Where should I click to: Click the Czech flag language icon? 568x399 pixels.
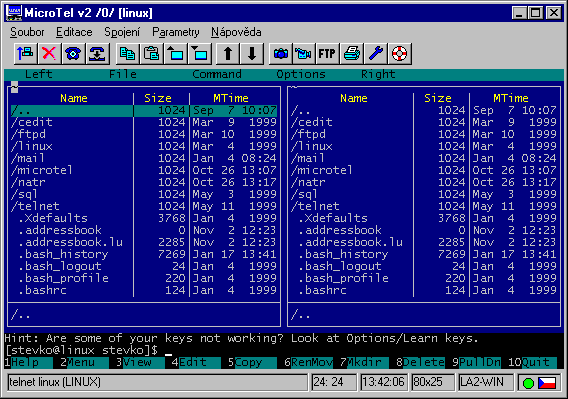point(547,383)
